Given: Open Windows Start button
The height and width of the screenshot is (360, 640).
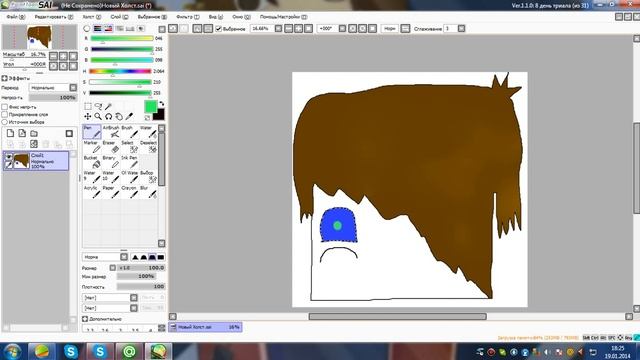Looking at the screenshot, I should coord(12,351).
